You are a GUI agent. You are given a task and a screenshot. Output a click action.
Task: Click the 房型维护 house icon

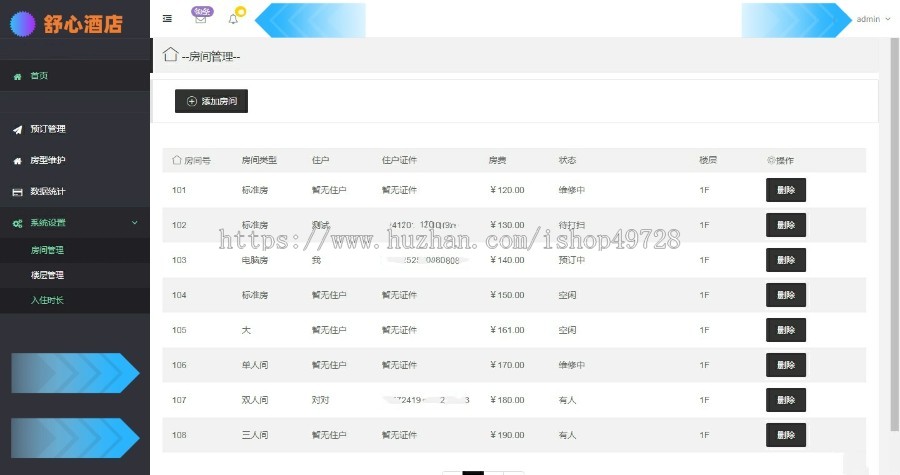pyautogui.click(x=17, y=161)
